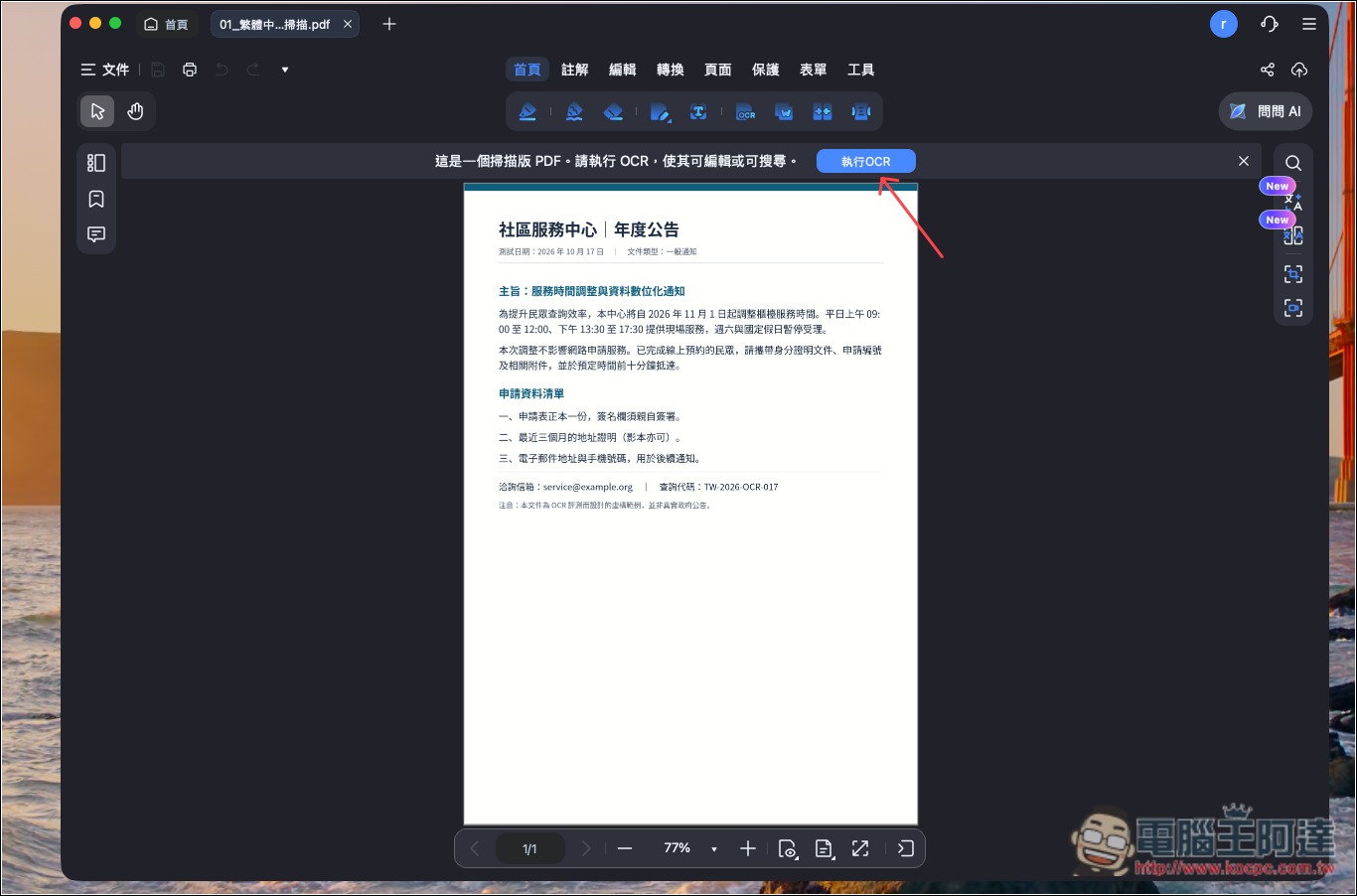Click the undo arrow icon
Viewport: 1357px width, 896px height.
coord(222,70)
